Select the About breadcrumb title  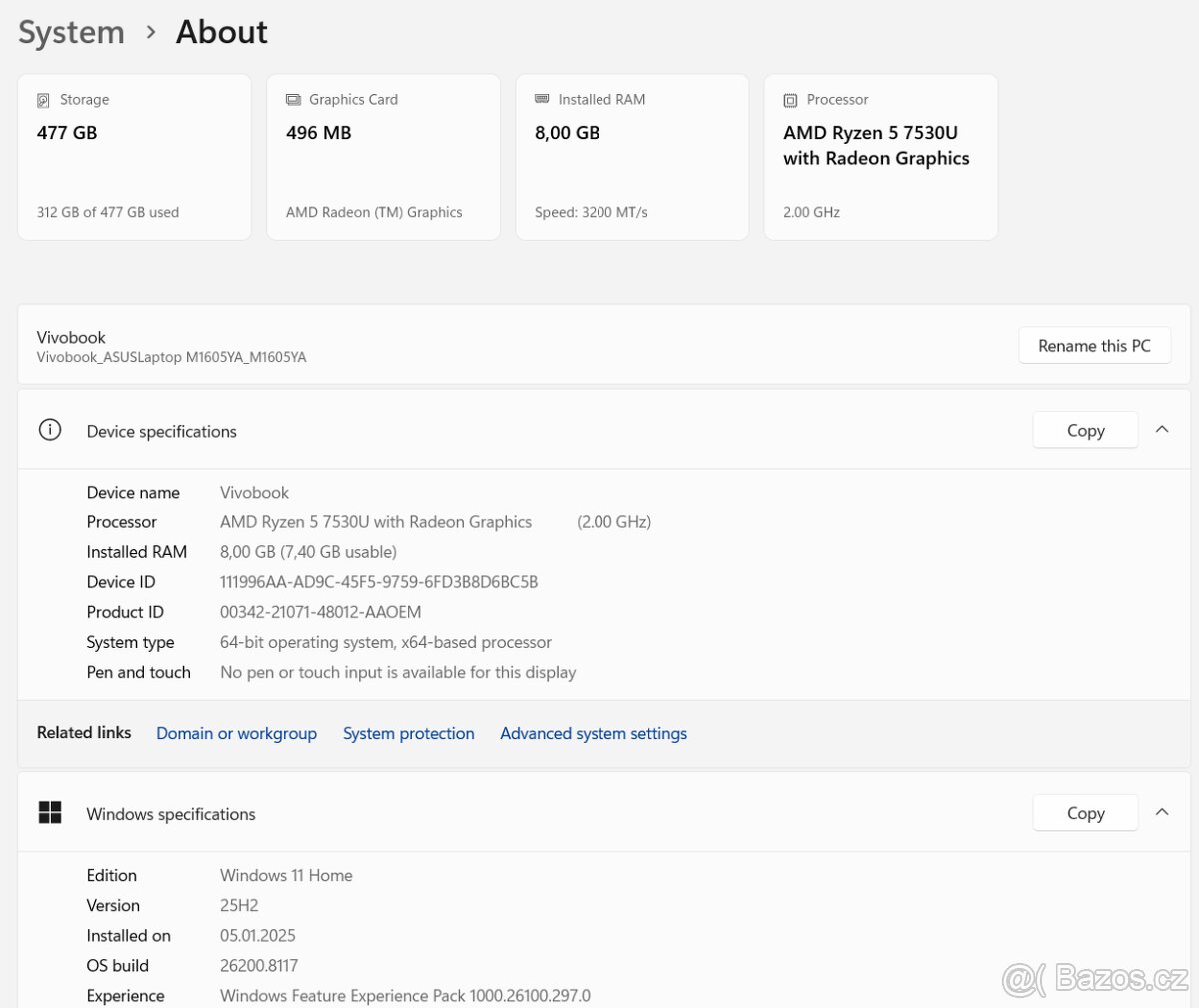pos(222,32)
